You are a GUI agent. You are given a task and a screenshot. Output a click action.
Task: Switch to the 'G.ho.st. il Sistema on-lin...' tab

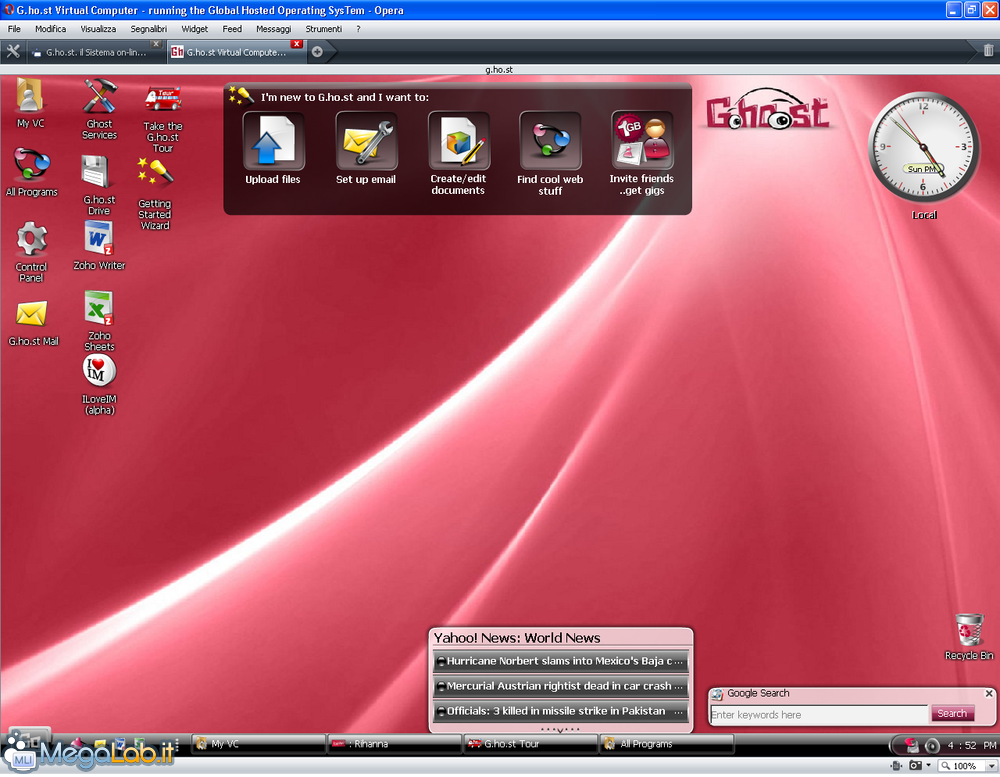pos(96,52)
